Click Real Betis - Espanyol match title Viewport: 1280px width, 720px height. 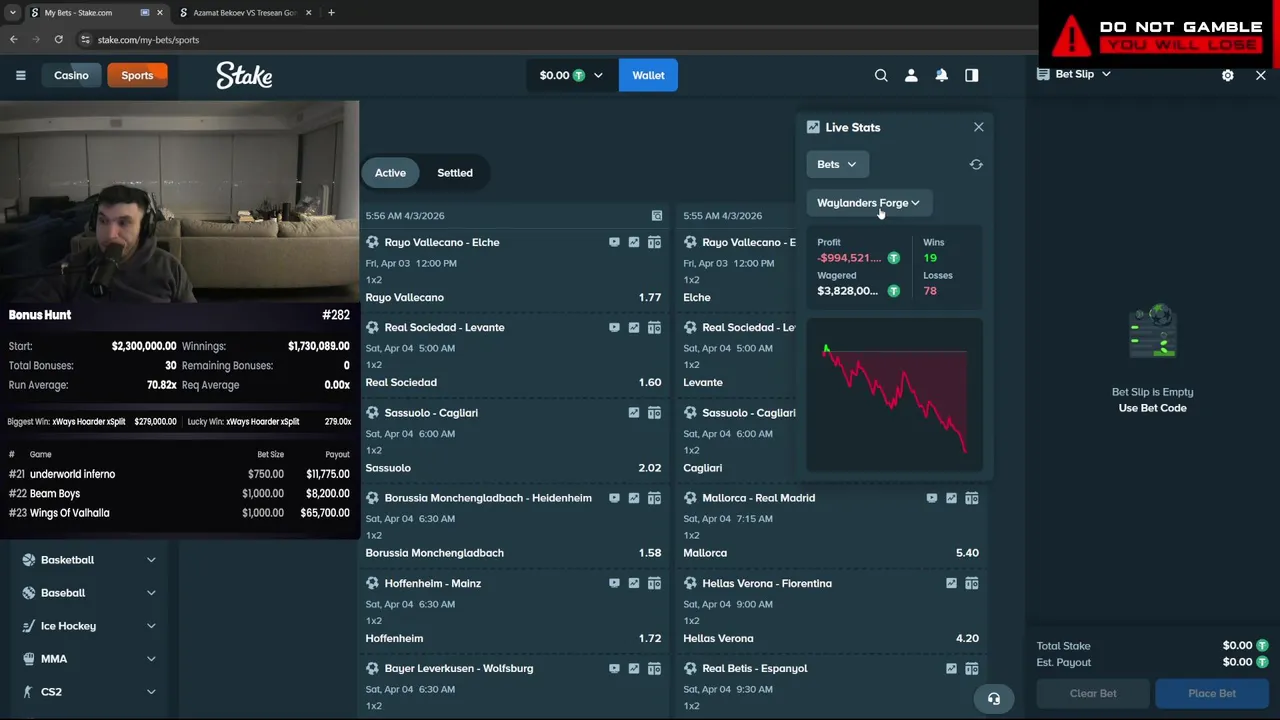(755, 668)
